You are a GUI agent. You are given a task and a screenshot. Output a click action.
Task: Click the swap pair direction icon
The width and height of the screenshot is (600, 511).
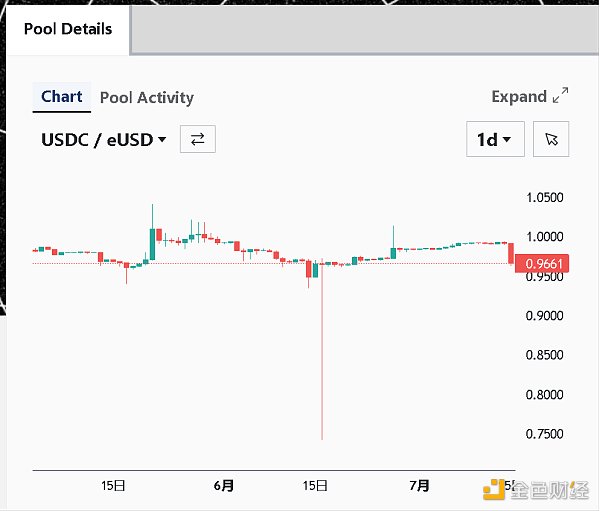[197, 139]
